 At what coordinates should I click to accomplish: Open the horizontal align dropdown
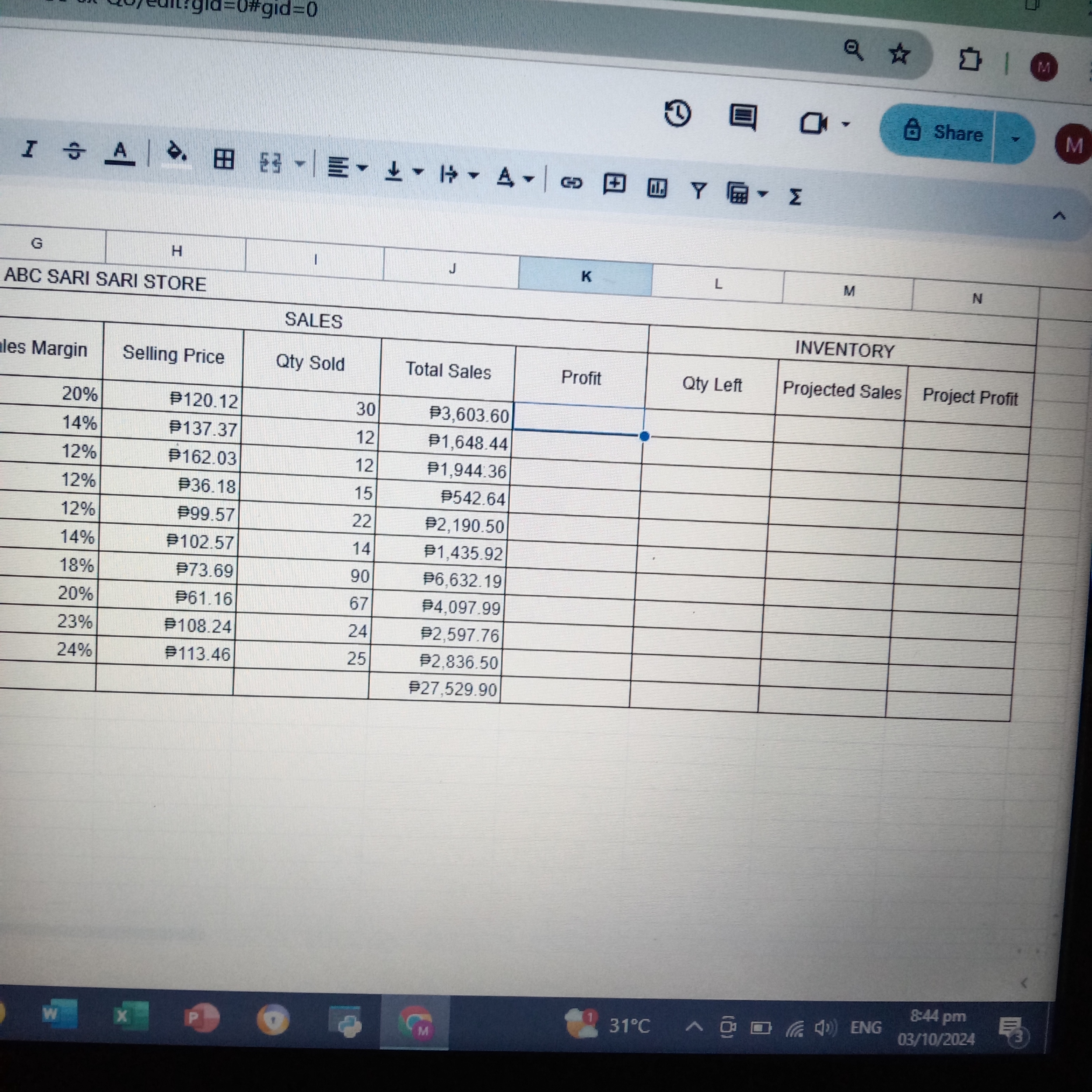[348, 167]
